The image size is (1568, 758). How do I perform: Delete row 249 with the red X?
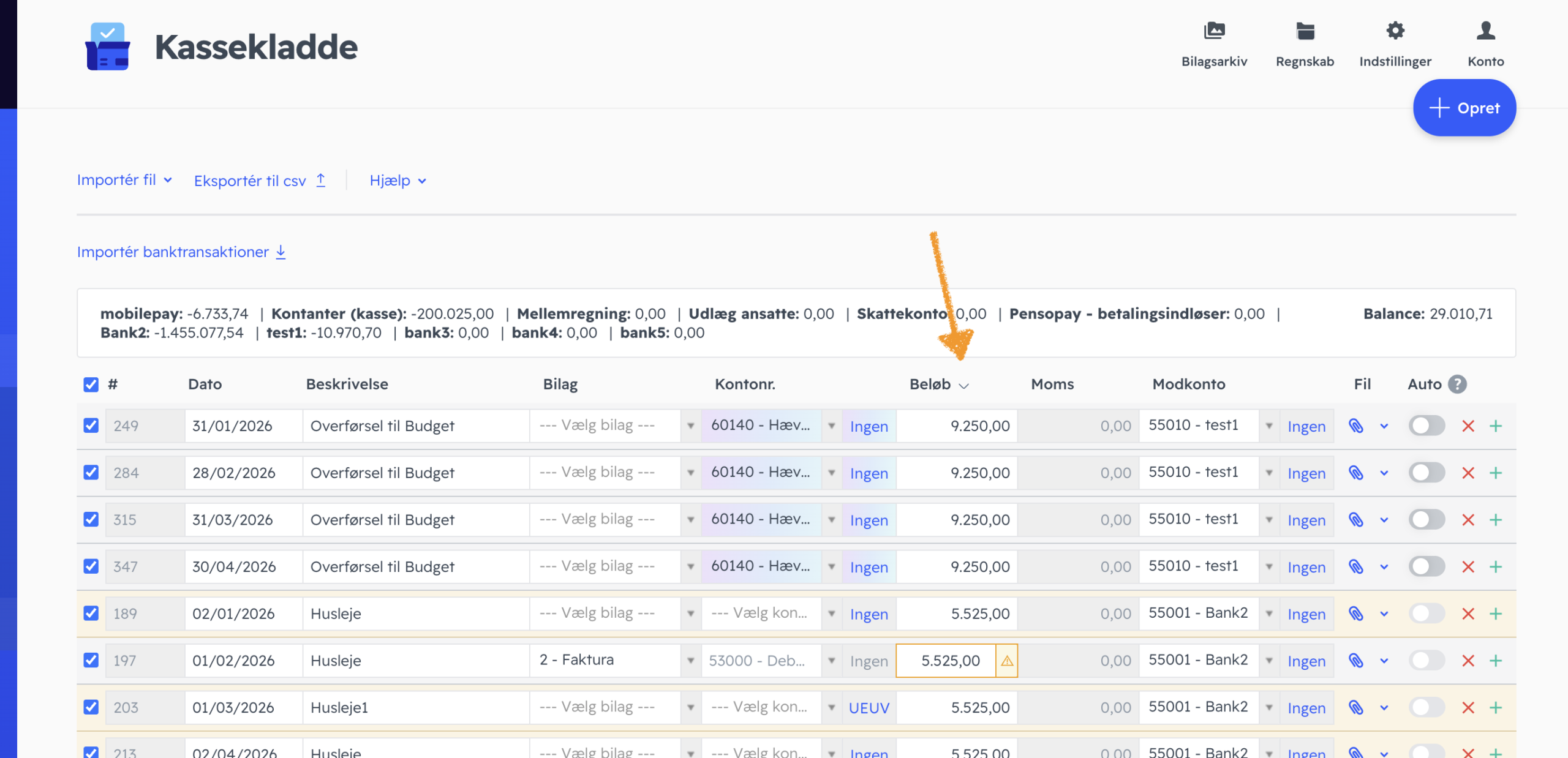(x=1468, y=426)
